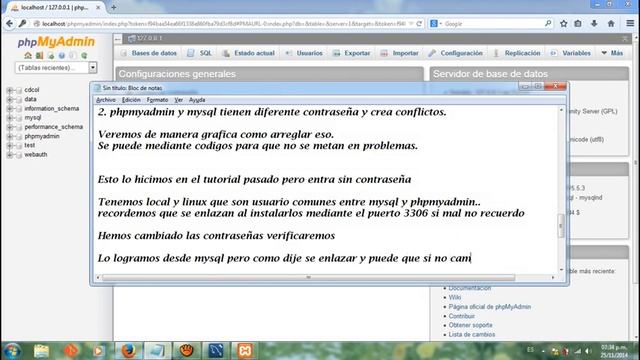Select the webauth database
This screenshot has width=640, height=360.
point(36,155)
